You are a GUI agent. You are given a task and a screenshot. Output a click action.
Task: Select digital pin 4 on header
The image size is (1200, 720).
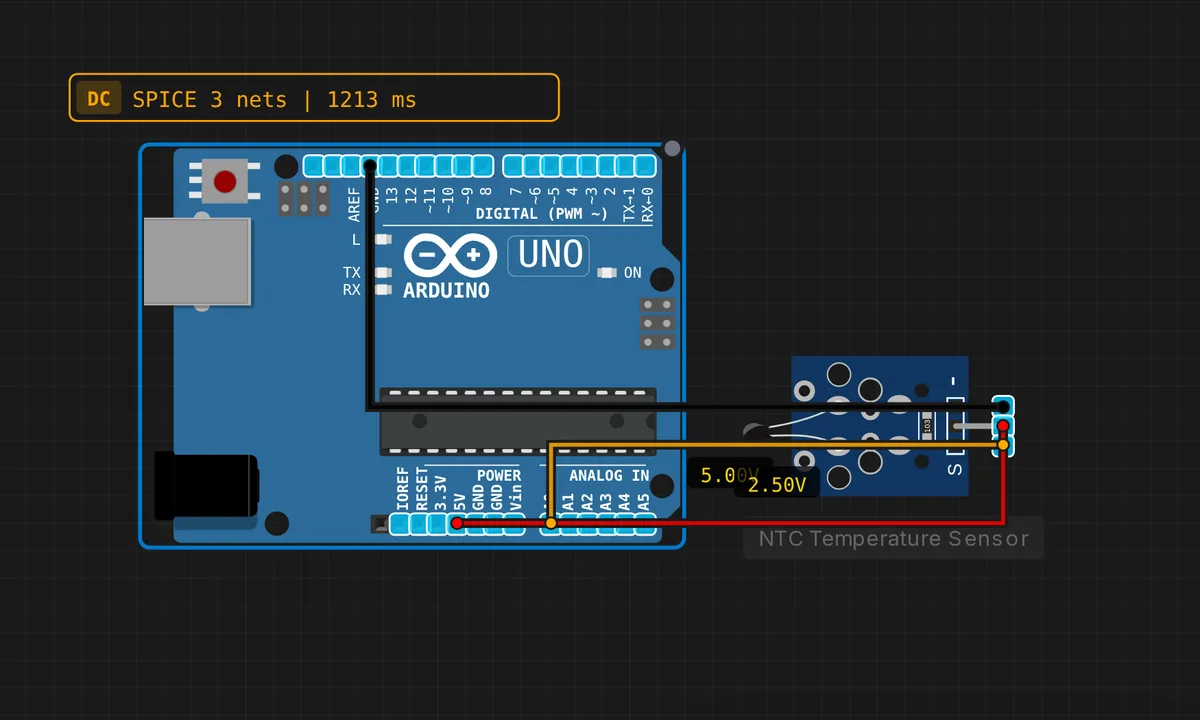pyautogui.click(x=570, y=166)
